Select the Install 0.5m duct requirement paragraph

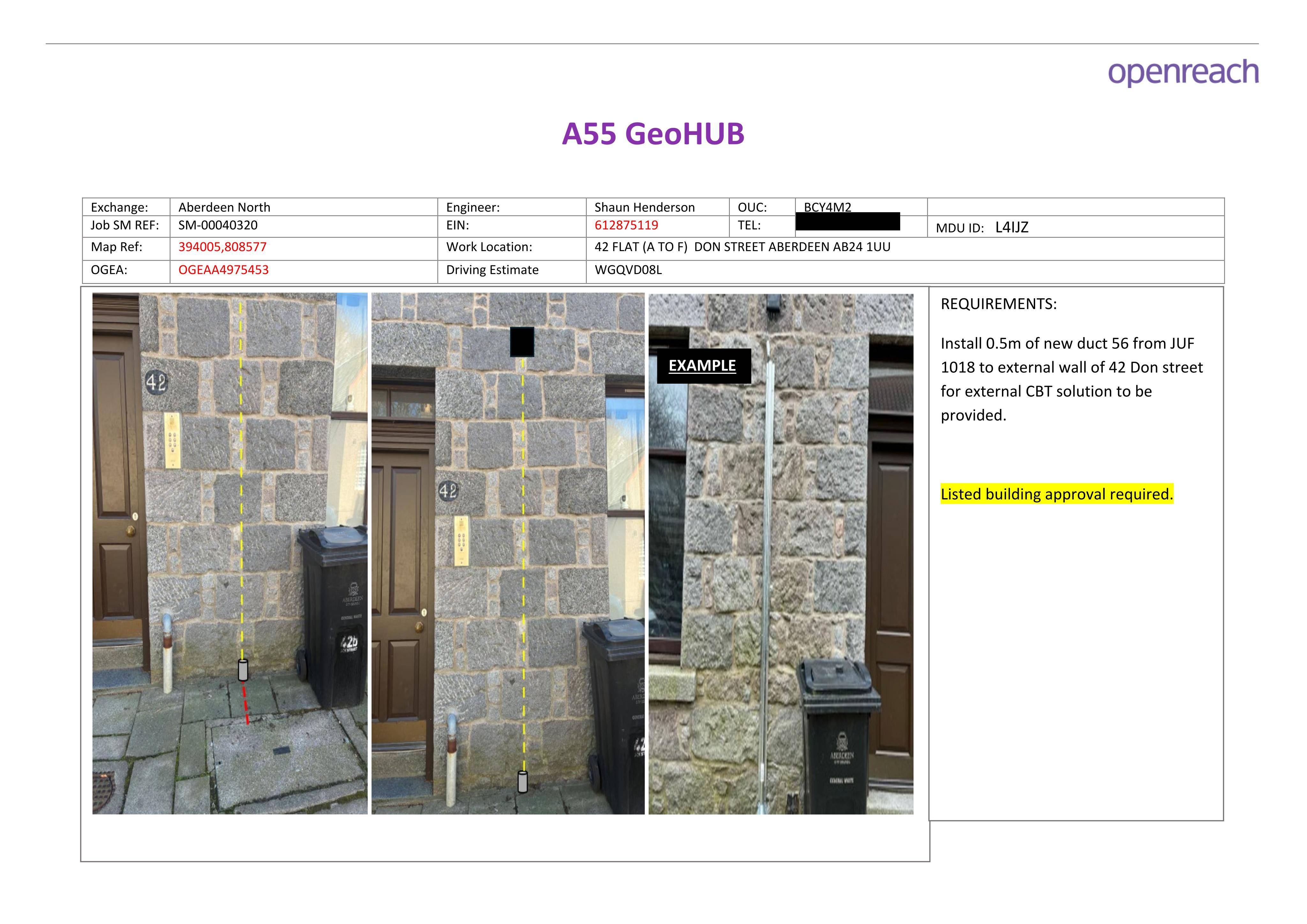[x=1071, y=379]
